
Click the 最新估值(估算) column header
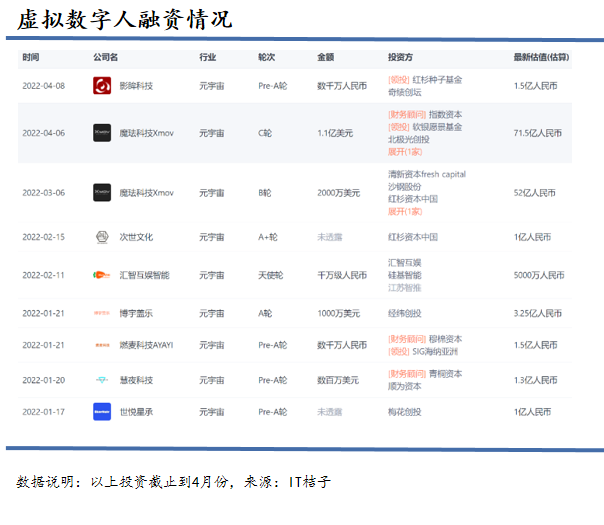pos(541,57)
